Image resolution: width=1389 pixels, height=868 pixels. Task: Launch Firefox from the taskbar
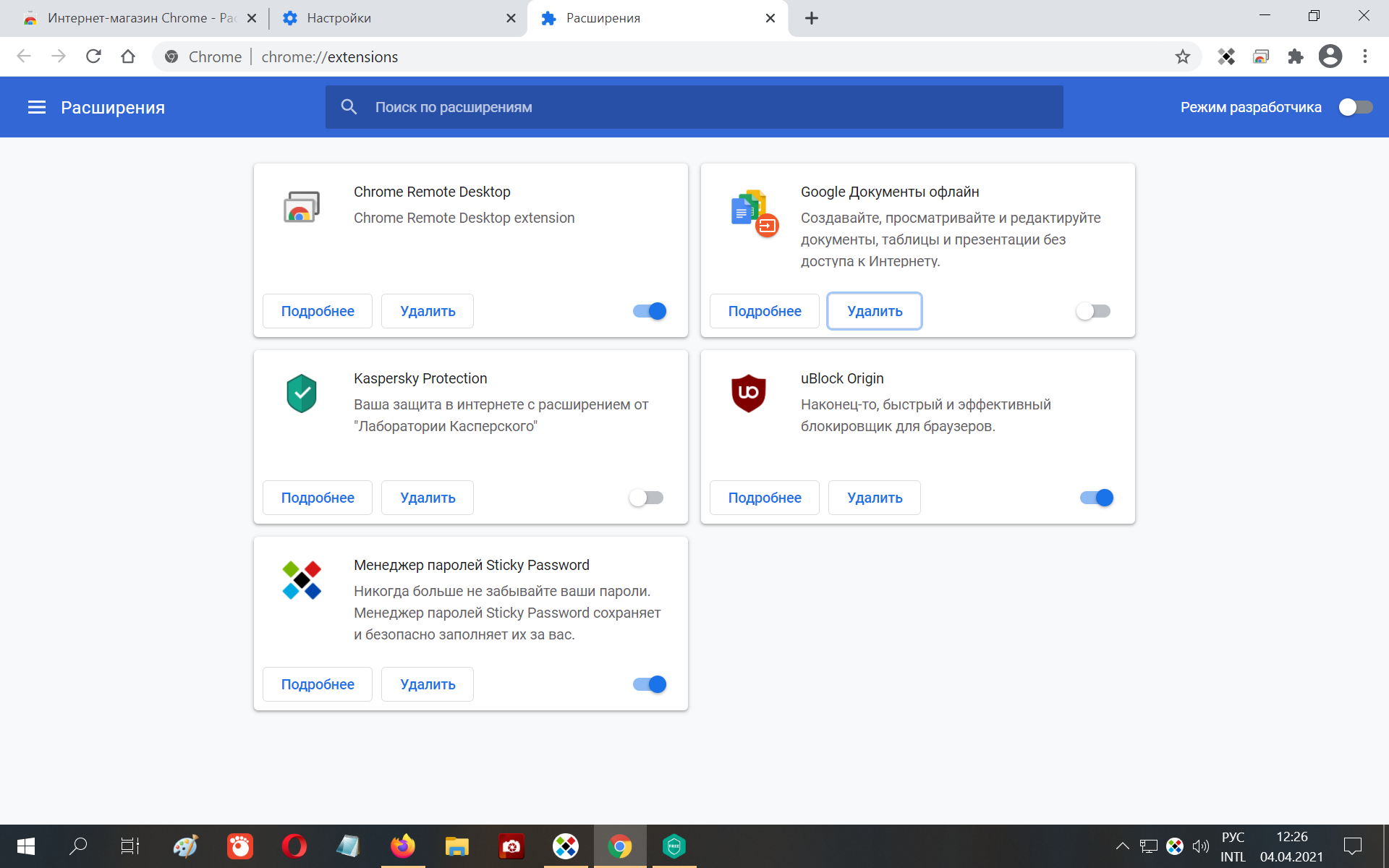click(403, 846)
